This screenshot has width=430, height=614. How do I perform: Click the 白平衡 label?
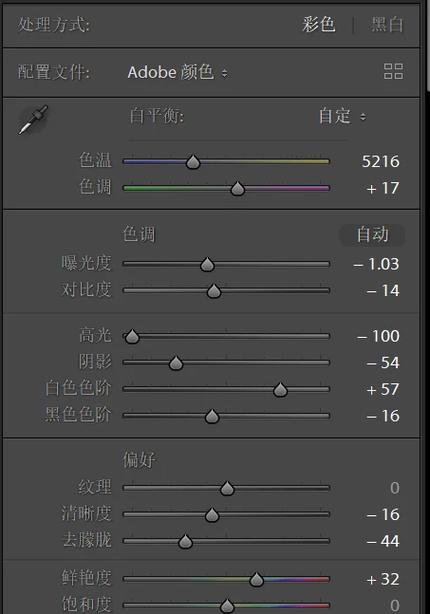[x=157, y=116]
